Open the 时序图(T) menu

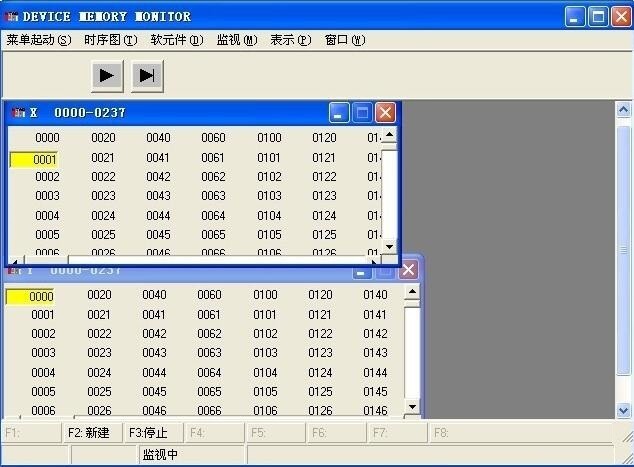click(x=111, y=40)
